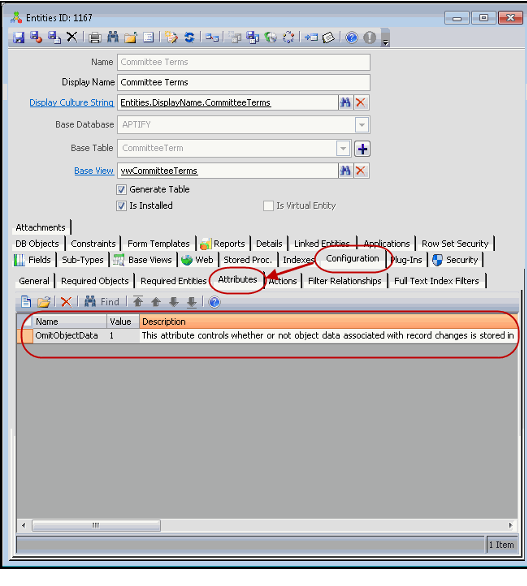This screenshot has width=527, height=586.
Task: Select the Attributes sub-tab
Action: pyautogui.click(x=238, y=280)
